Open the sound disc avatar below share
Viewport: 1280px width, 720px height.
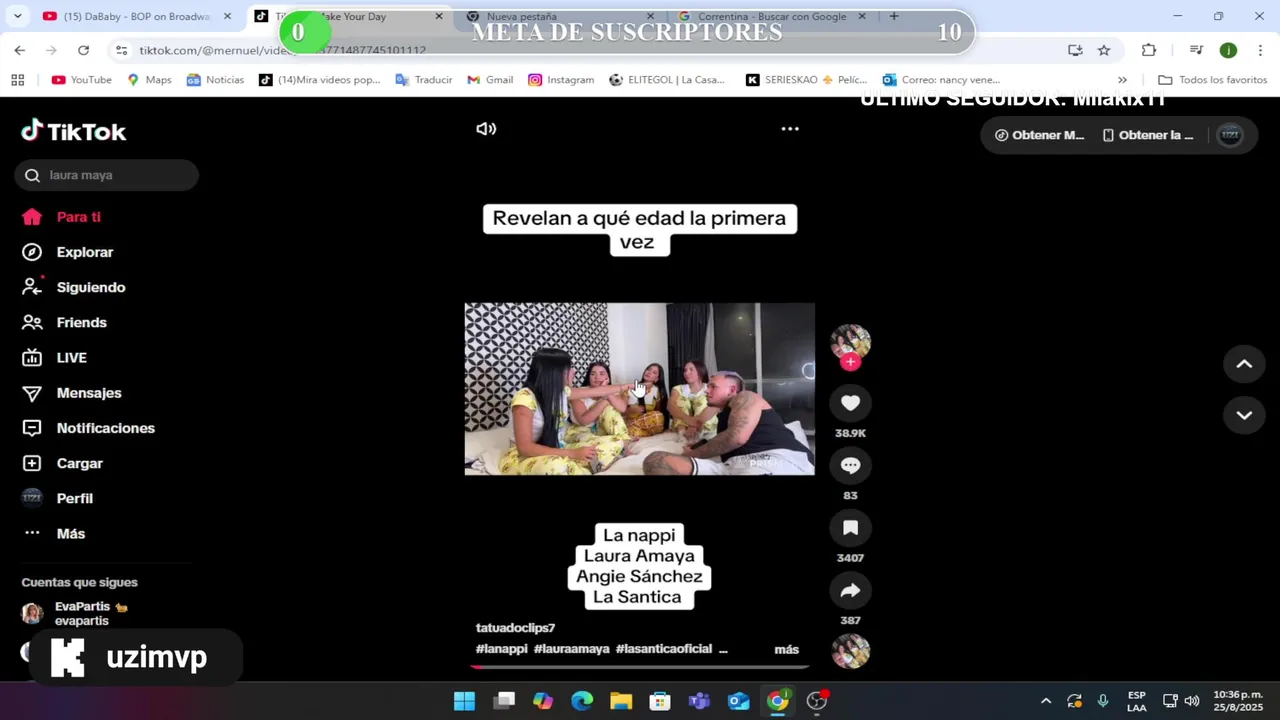(x=850, y=651)
